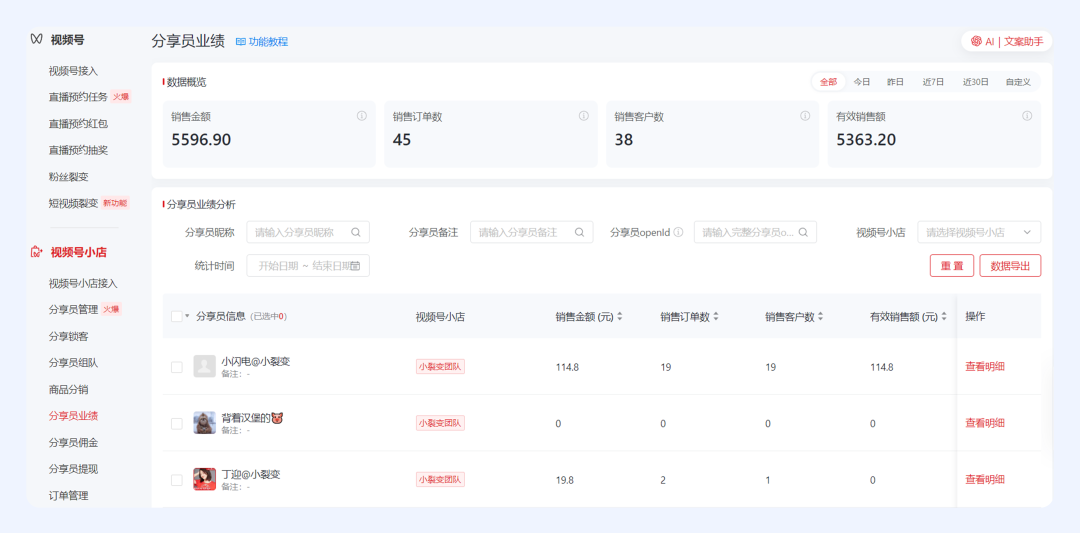
Task: Open the 视频号小店 dropdown selector
Action: [x=978, y=232]
